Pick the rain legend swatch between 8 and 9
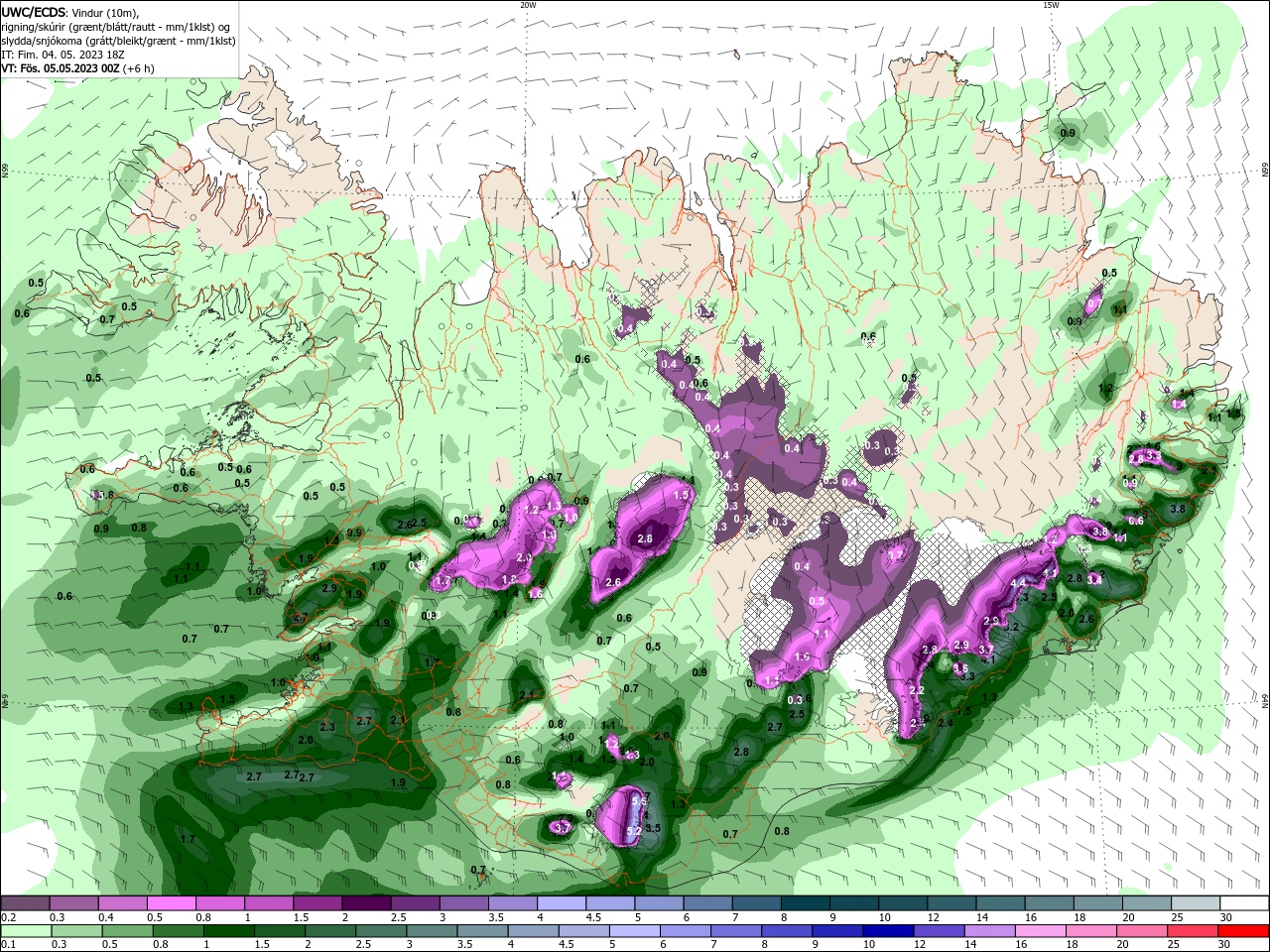1270x952 pixels. tap(787, 931)
